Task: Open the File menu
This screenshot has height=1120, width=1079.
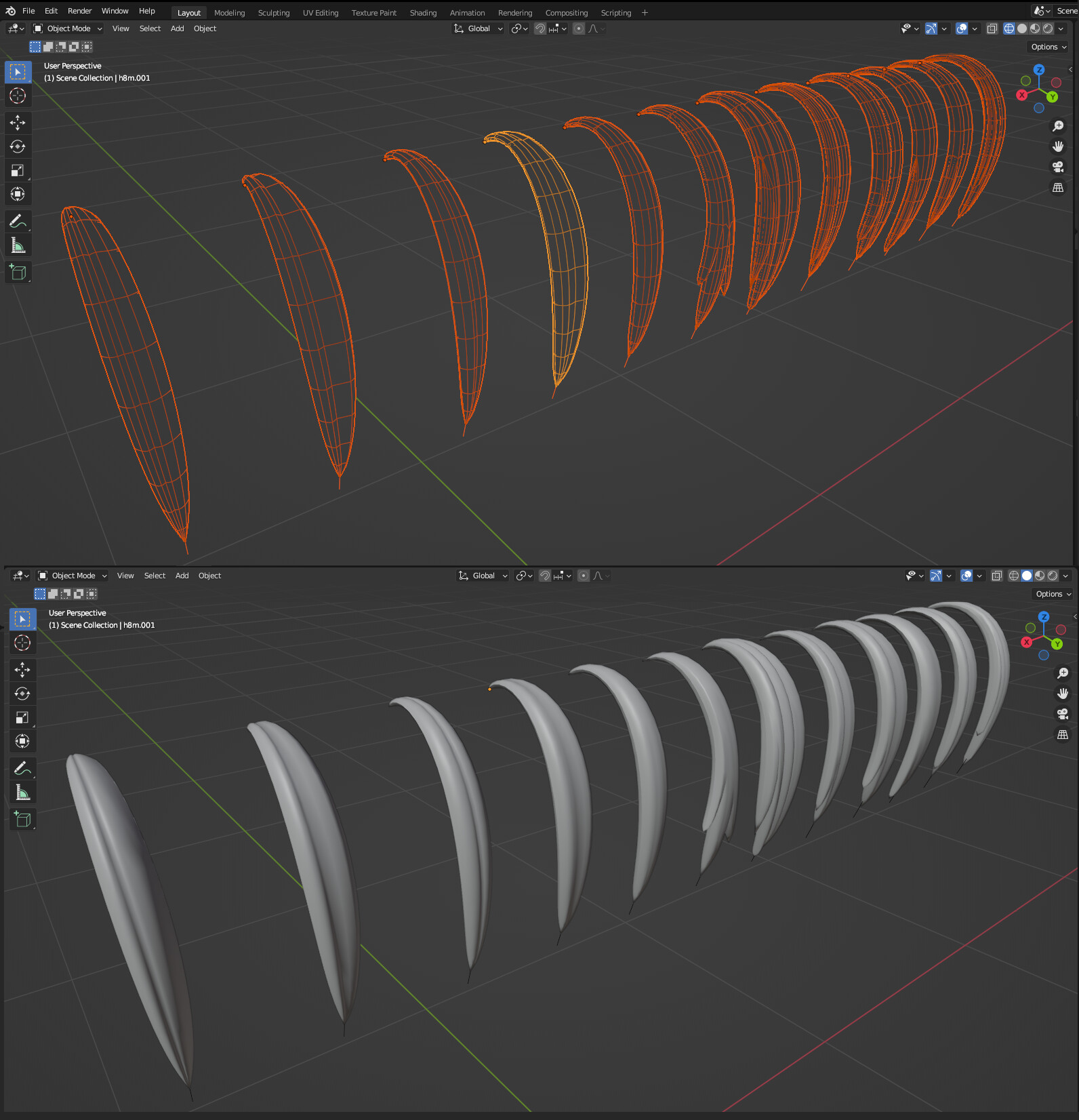Action: click(28, 11)
